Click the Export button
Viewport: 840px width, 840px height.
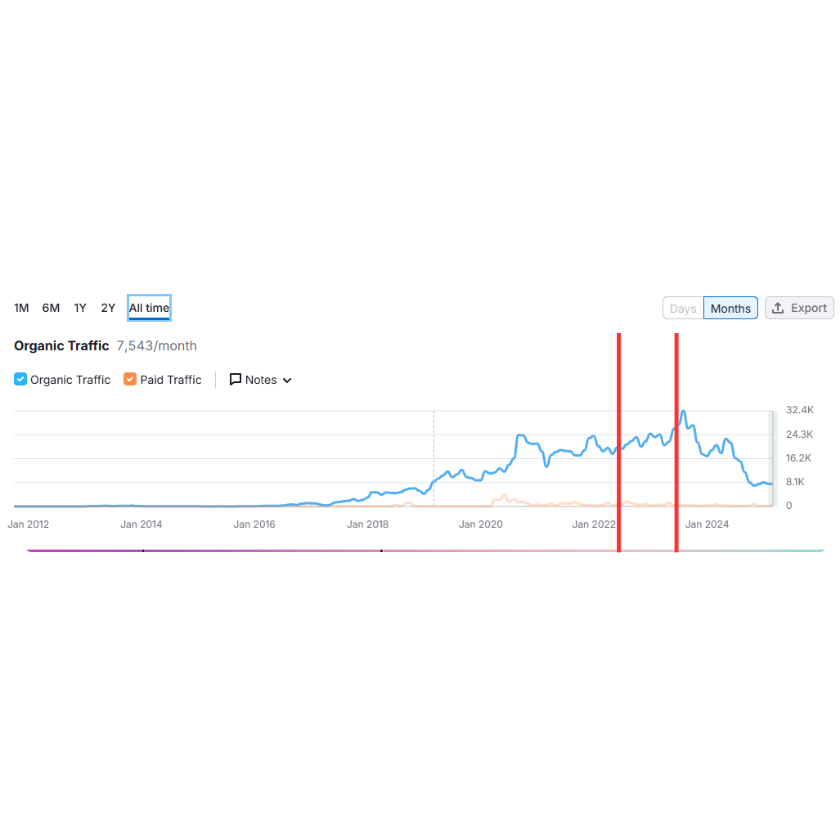pos(799,308)
